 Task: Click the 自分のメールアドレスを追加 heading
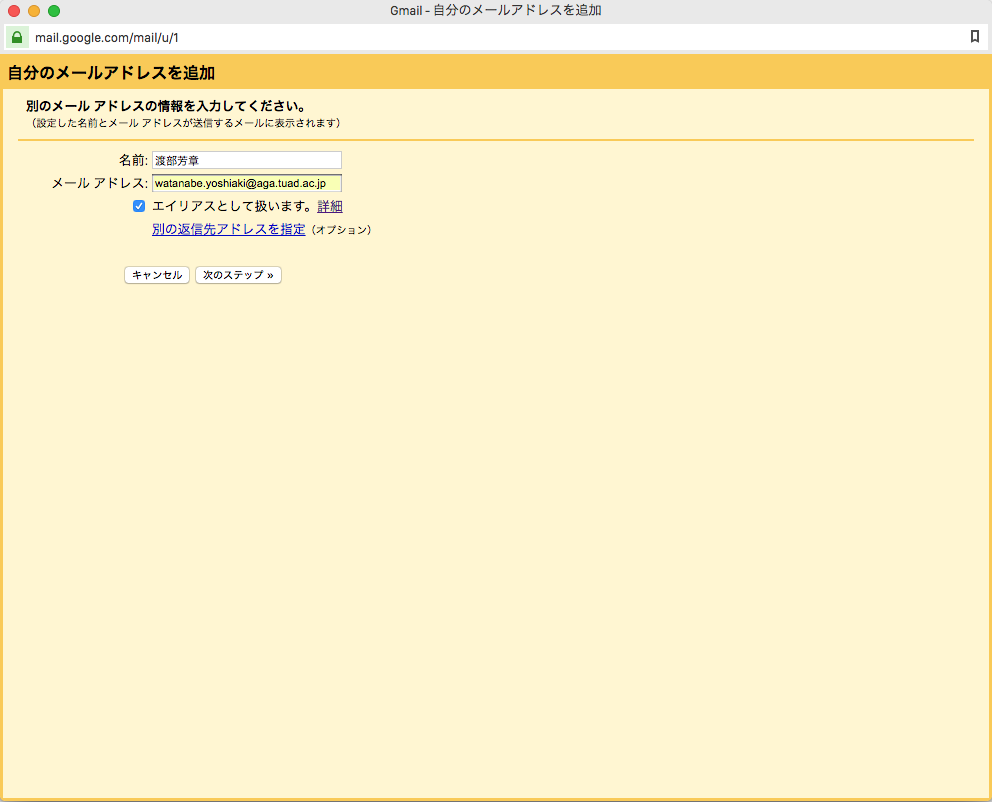(111, 73)
